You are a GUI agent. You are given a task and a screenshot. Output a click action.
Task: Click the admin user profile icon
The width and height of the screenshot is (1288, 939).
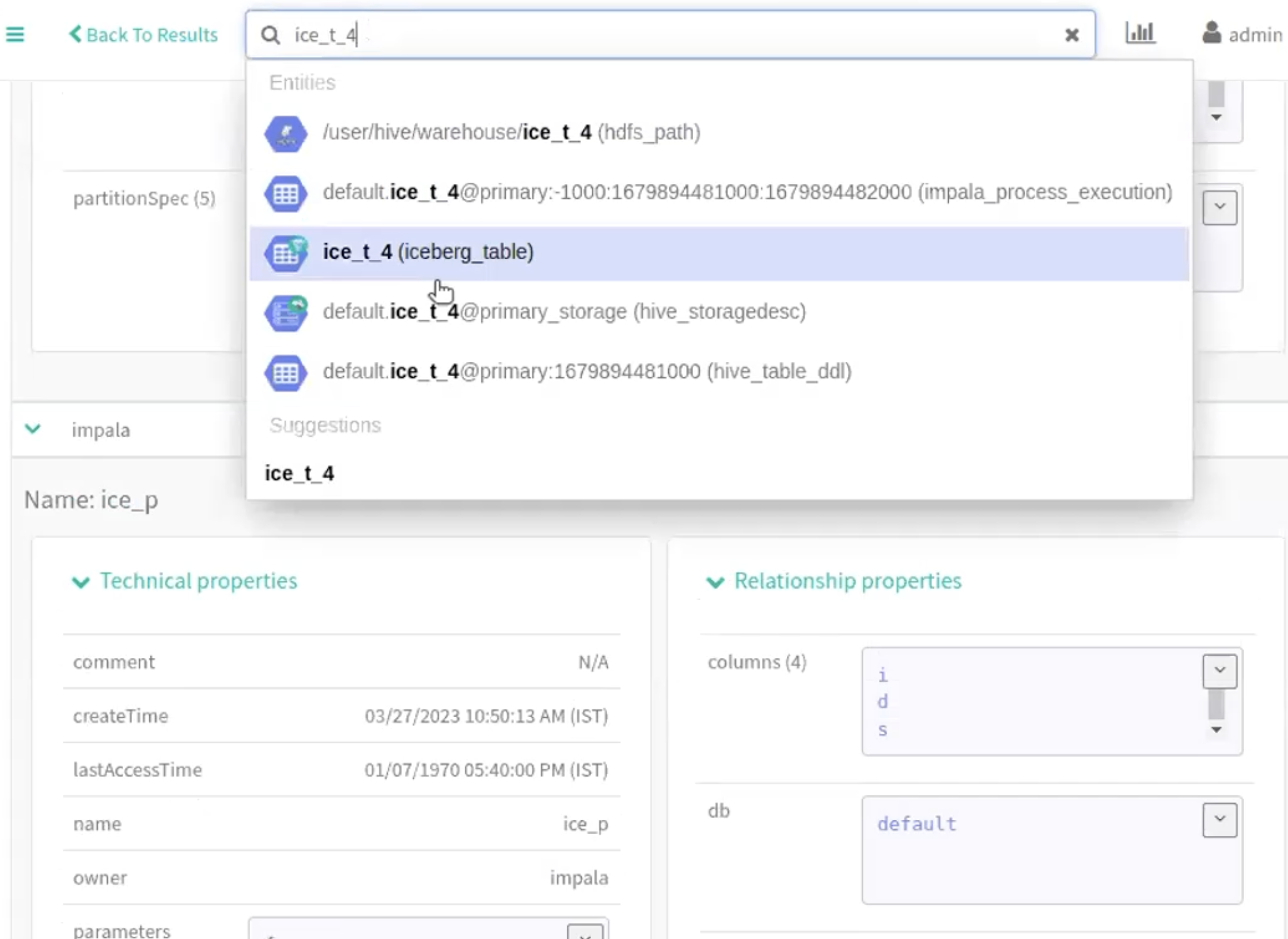point(1211,33)
